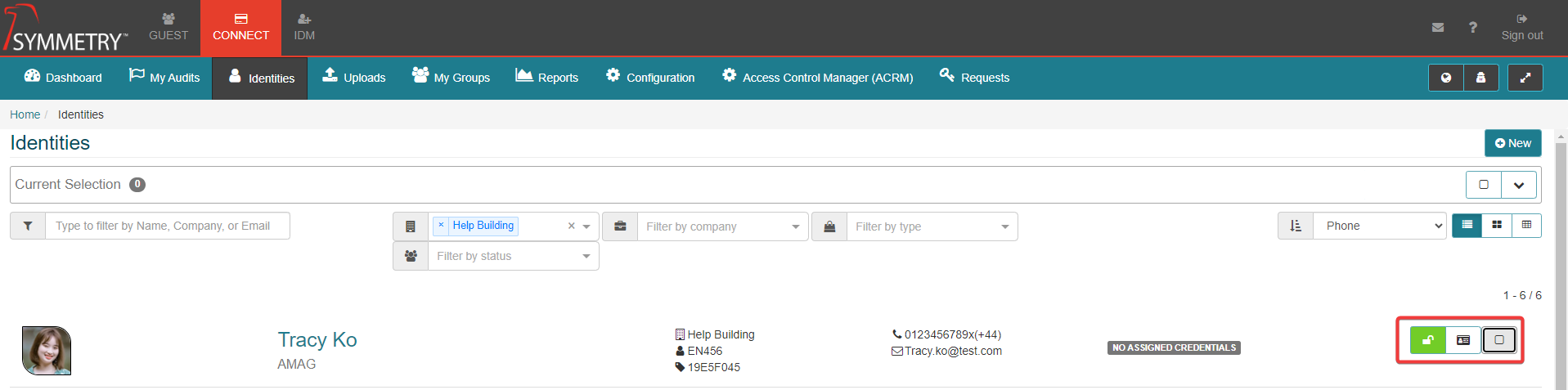Go to Home breadcrumb
Viewport: 1568px width, 390px height.
click(x=25, y=114)
